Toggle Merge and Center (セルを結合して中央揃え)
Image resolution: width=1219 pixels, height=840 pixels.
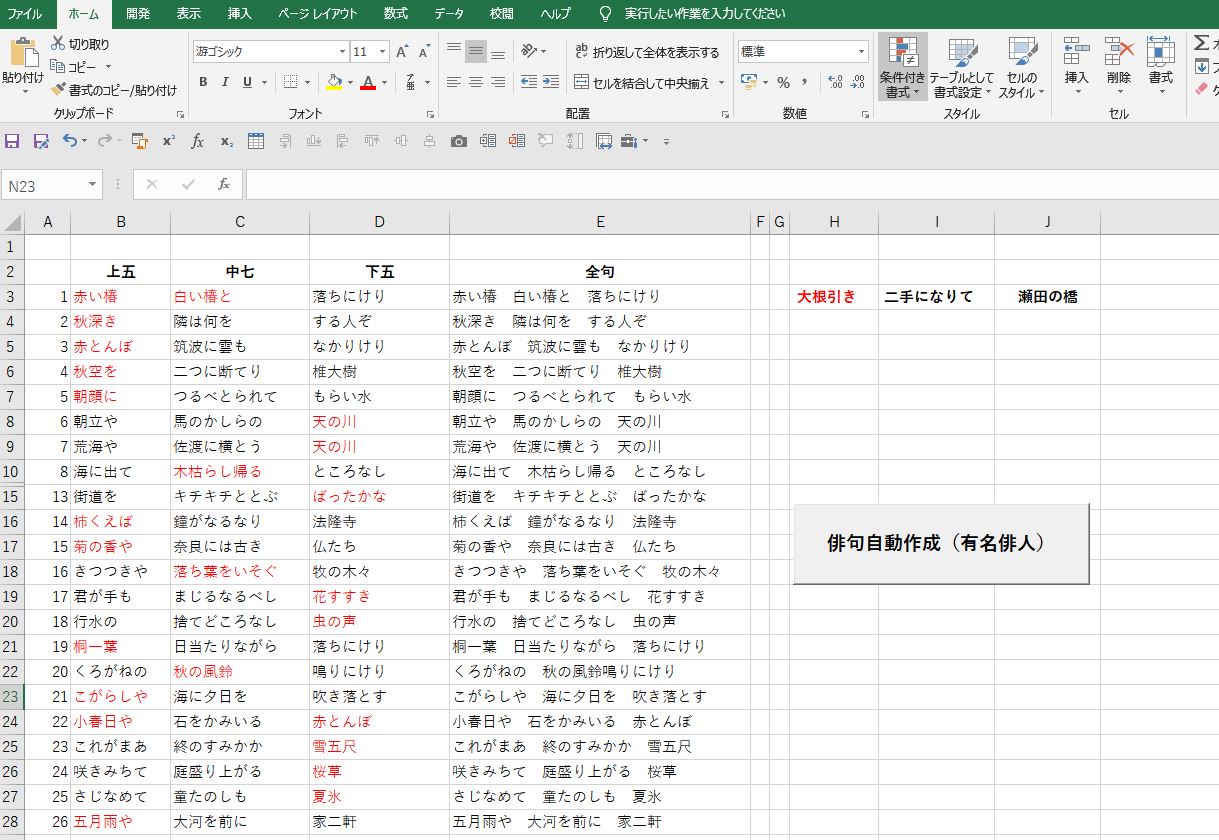649,83
